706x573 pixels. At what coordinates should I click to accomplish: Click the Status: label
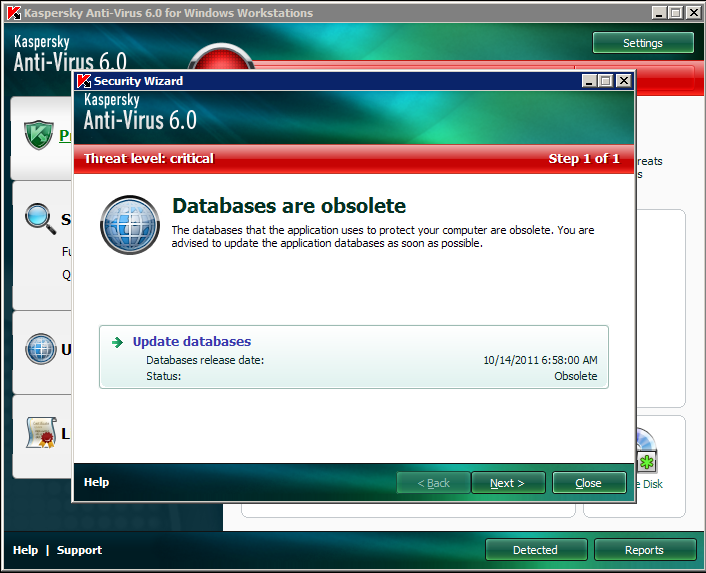(x=163, y=376)
